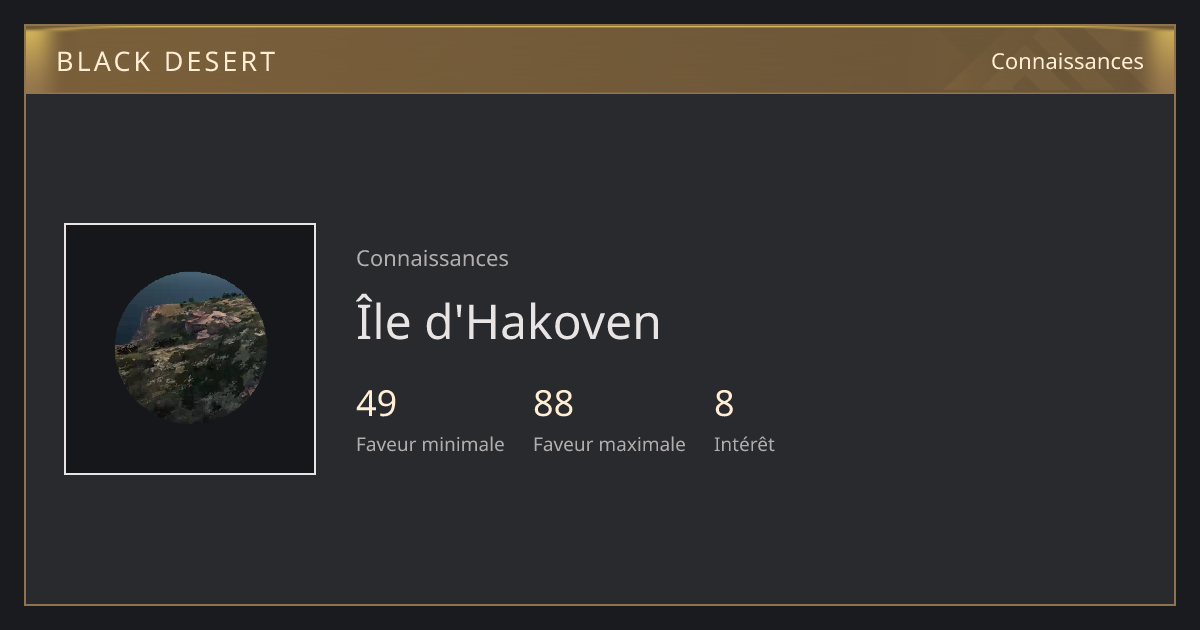Select the 88 maximum favor value
The image size is (1200, 630).
point(553,404)
